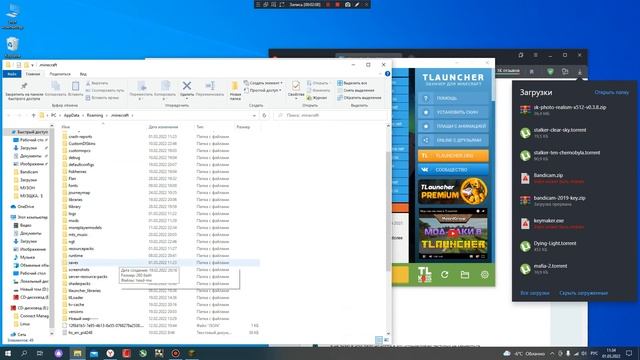Open Yandex Browser from taskbar

point(110,353)
